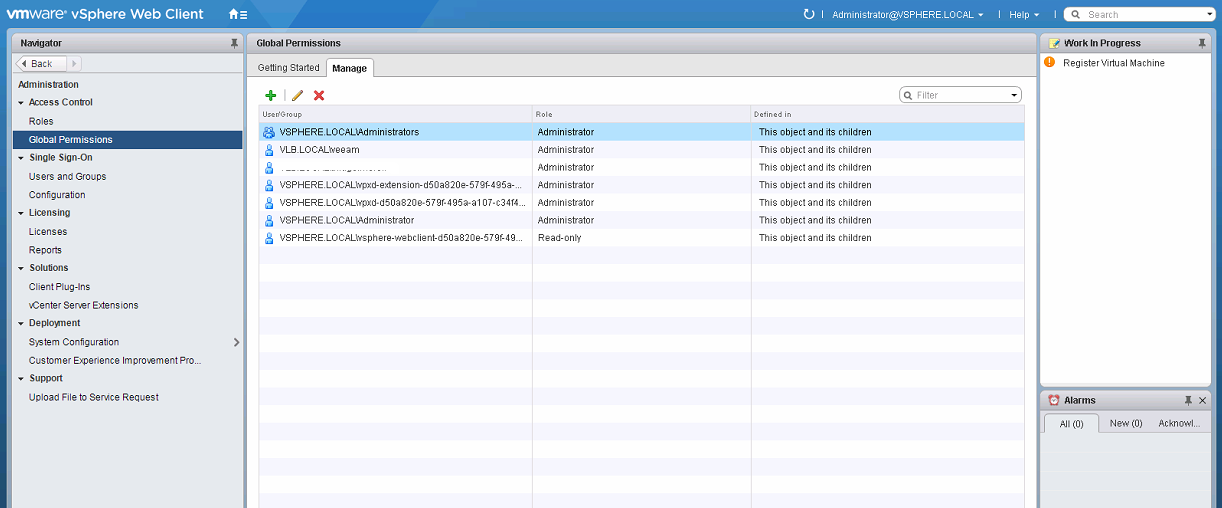Click the user icon next to VSPHERE.LOCAL\Administrator
The width and height of the screenshot is (1222, 508).
(269, 220)
